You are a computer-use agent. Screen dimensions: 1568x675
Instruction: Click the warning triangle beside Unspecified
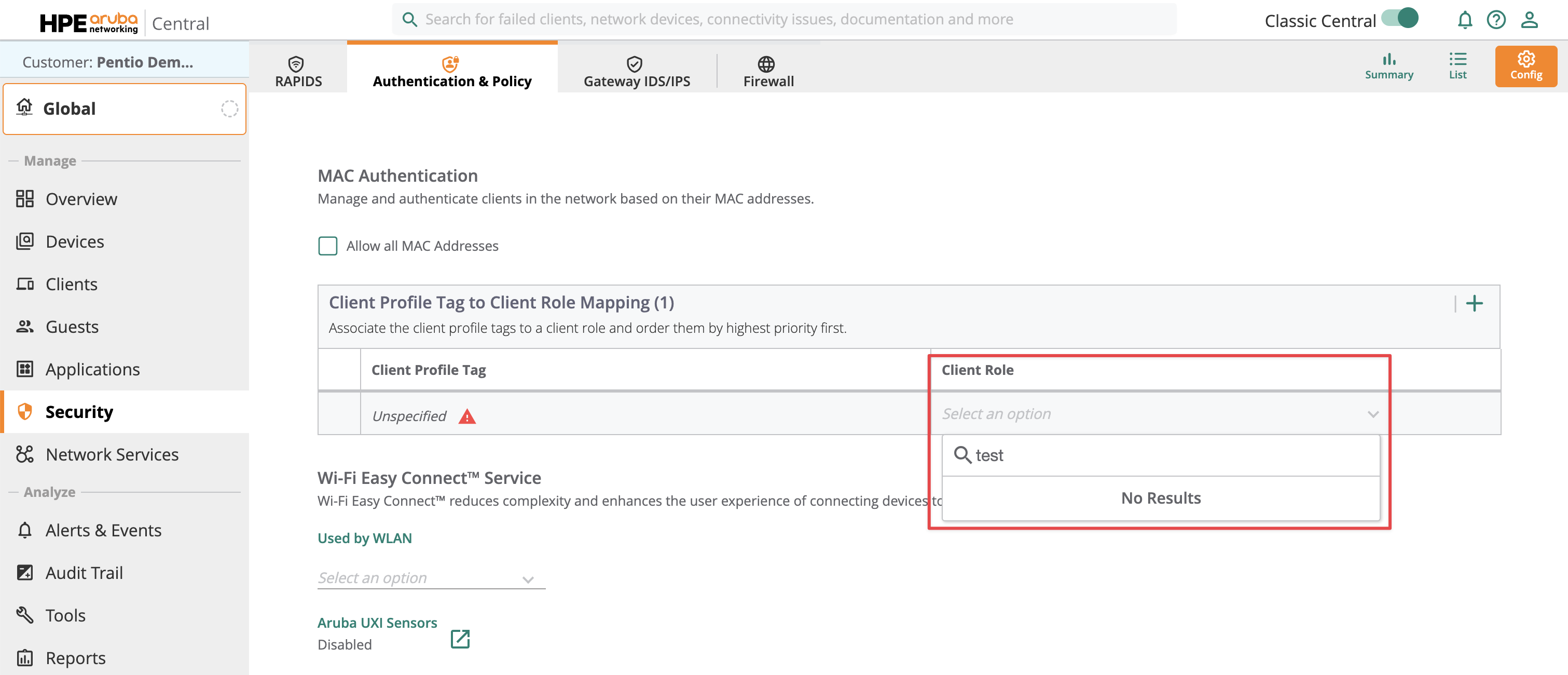pyautogui.click(x=467, y=417)
